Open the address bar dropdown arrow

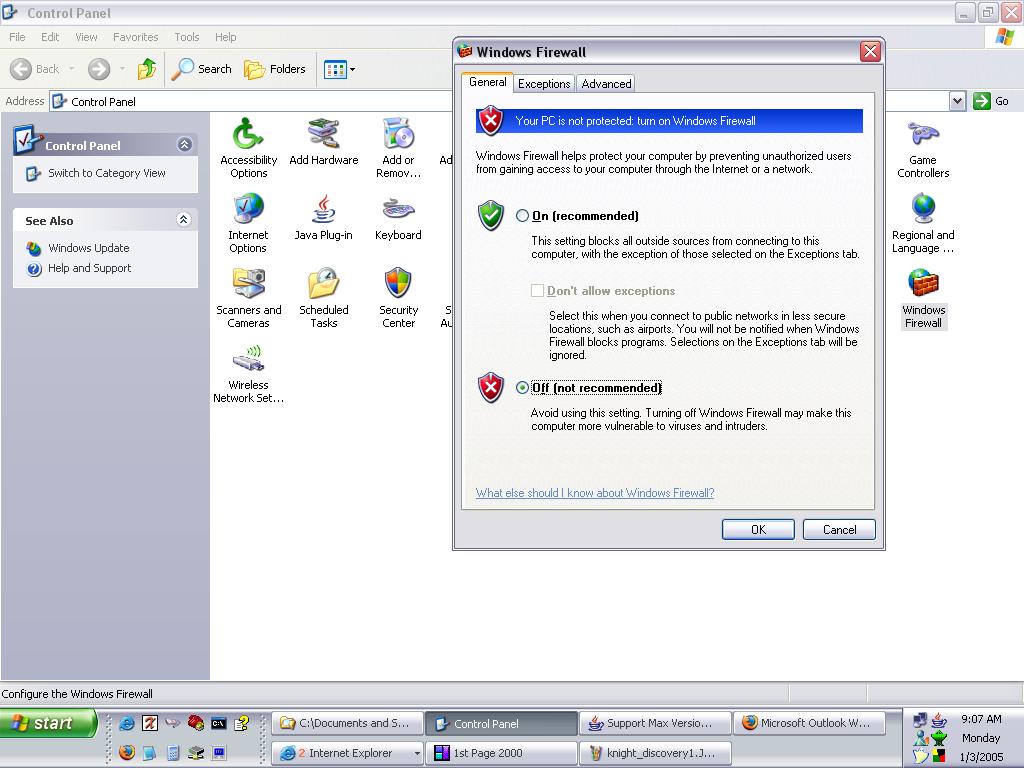tap(957, 101)
